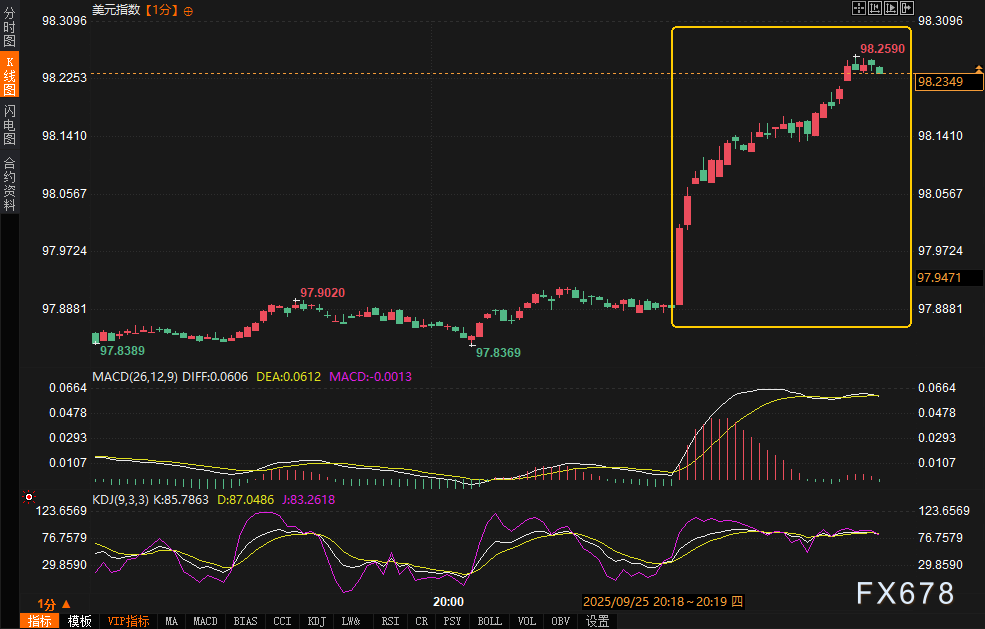This screenshot has width=985, height=629.
Task: Click the low price label 97.8369
Action: pyautogui.click(x=498, y=353)
